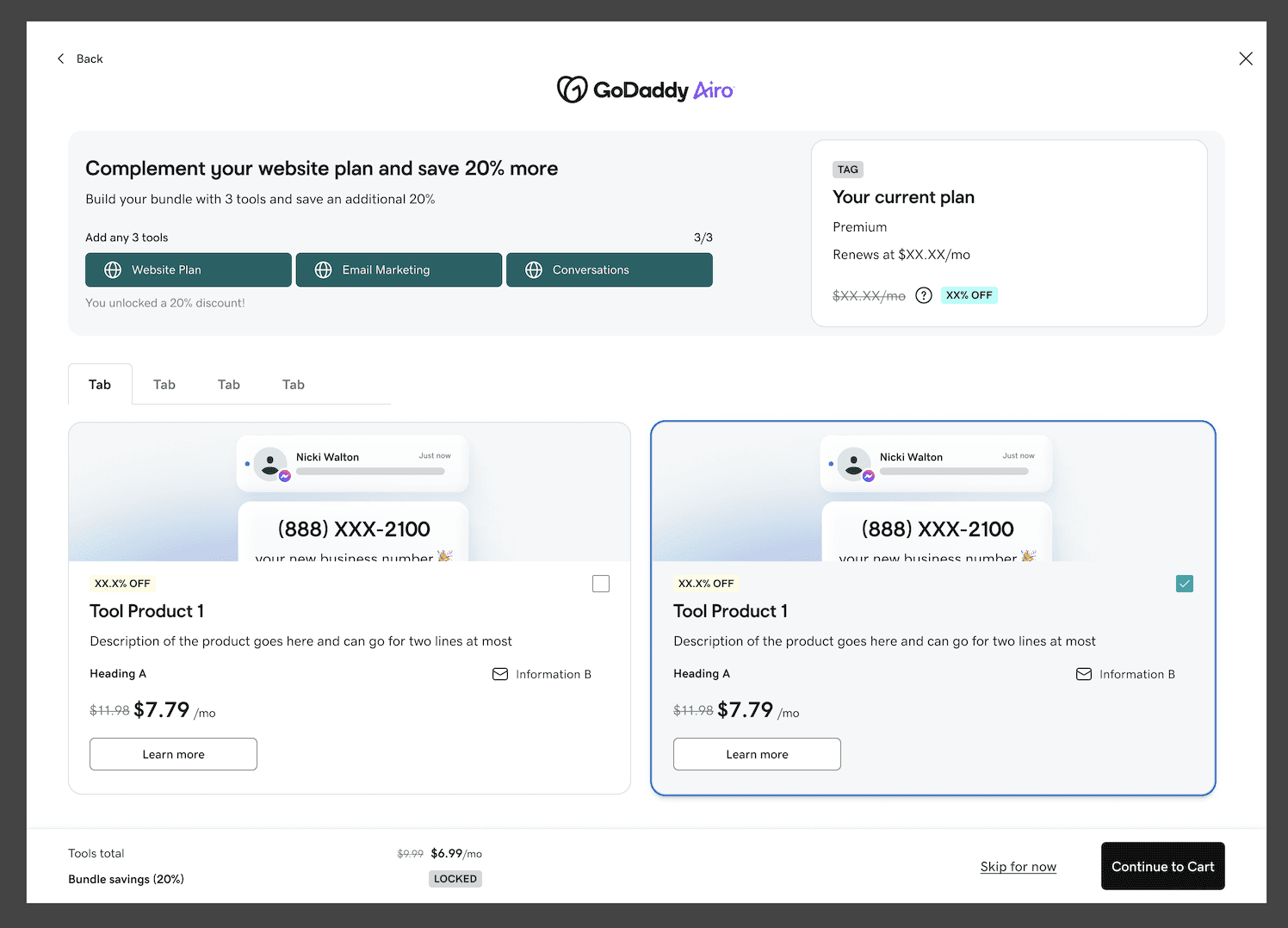This screenshot has width=1288, height=928.
Task: Click left card phone number preview image
Action: (x=350, y=492)
